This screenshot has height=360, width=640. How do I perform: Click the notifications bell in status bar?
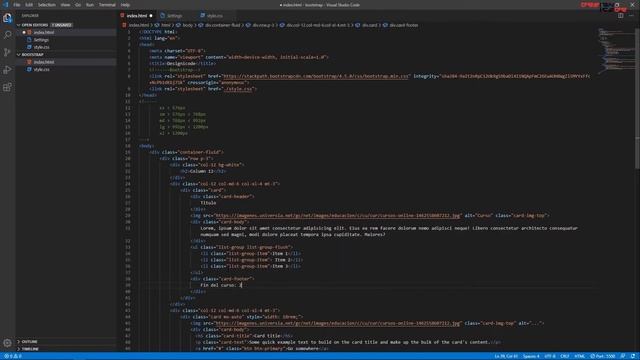click(633, 356)
